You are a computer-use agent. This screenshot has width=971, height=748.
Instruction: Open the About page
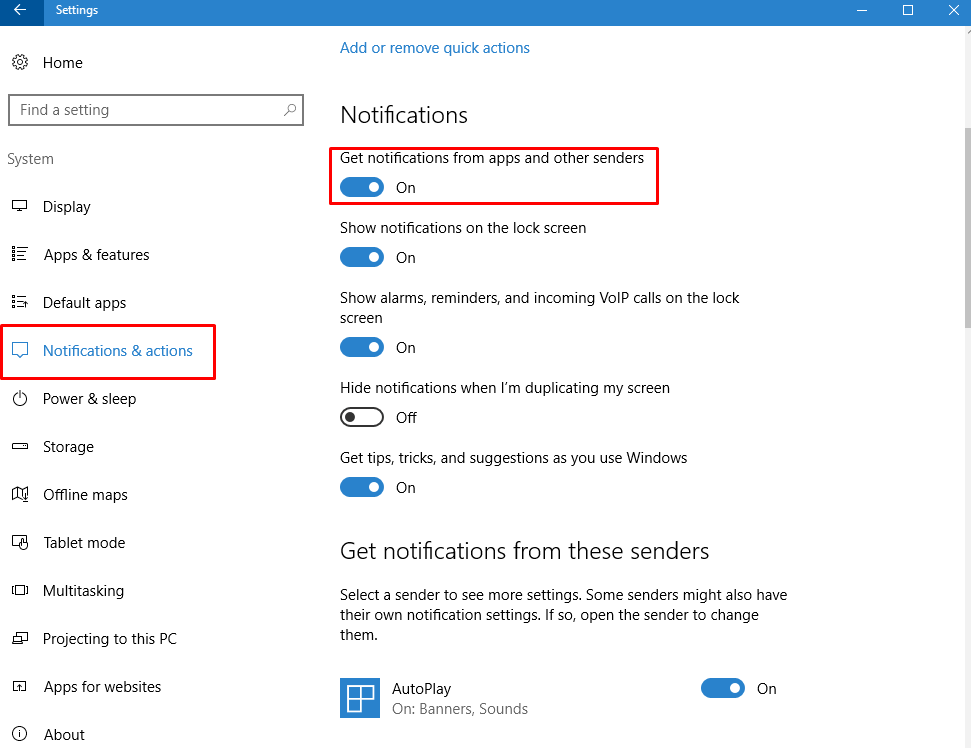(x=64, y=734)
